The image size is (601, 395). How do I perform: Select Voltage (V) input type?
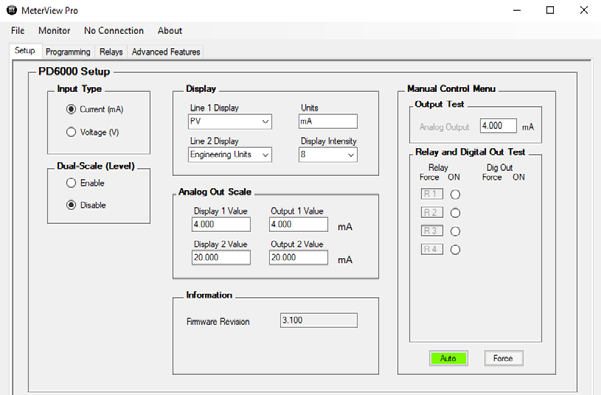[x=92, y=132]
